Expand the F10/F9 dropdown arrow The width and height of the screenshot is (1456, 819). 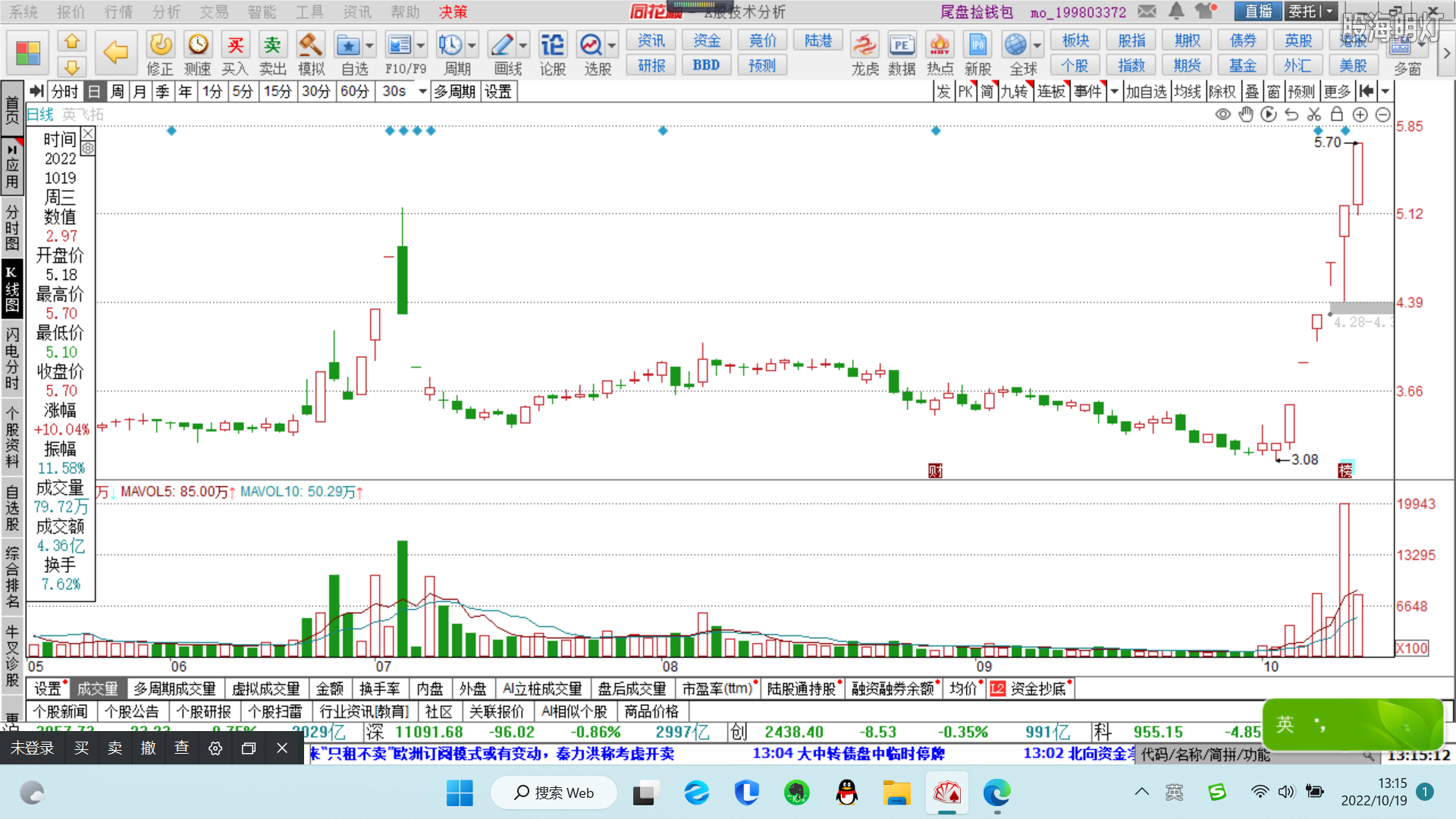click(x=421, y=45)
